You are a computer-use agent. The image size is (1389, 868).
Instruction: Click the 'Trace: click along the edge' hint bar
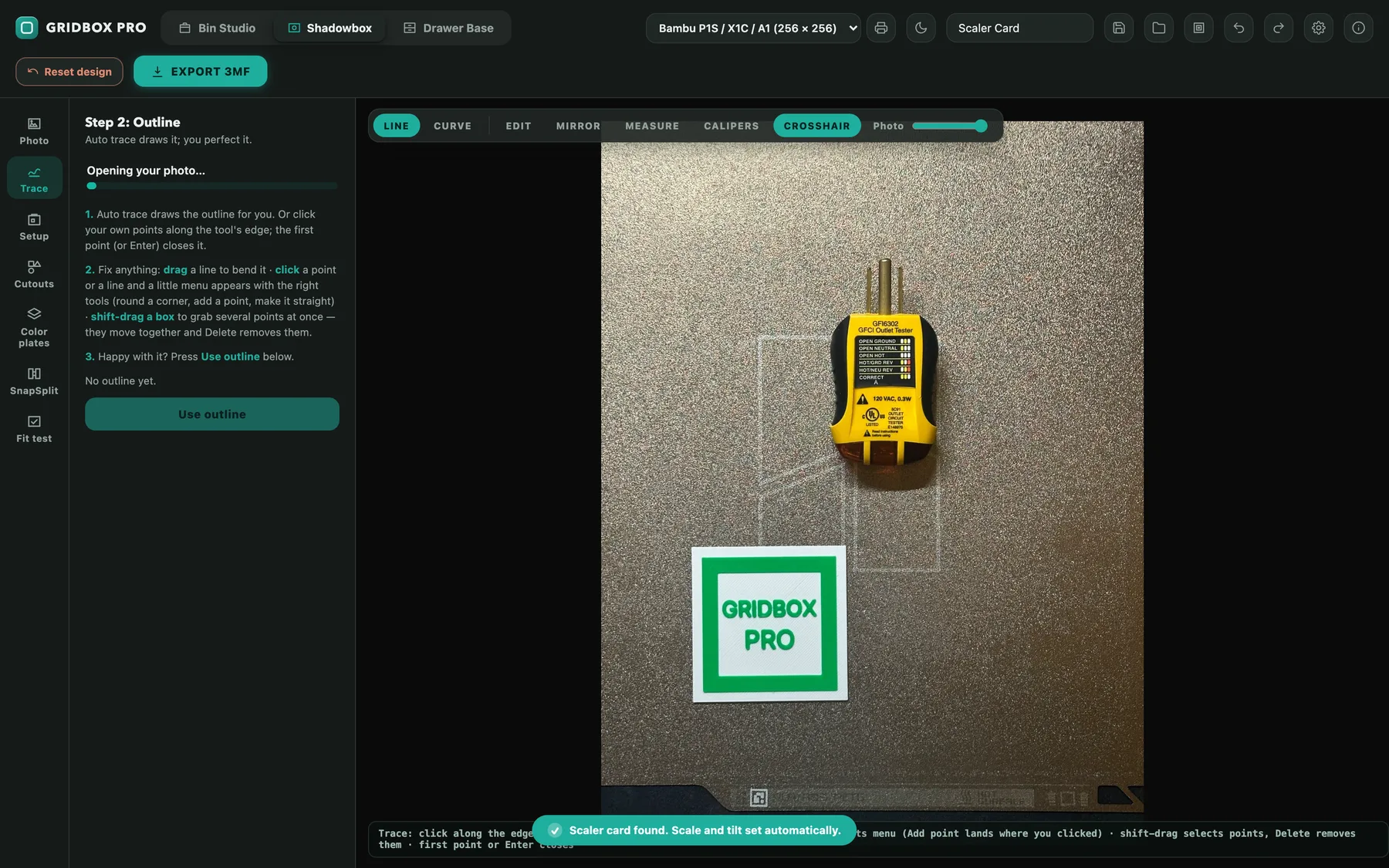point(877,839)
